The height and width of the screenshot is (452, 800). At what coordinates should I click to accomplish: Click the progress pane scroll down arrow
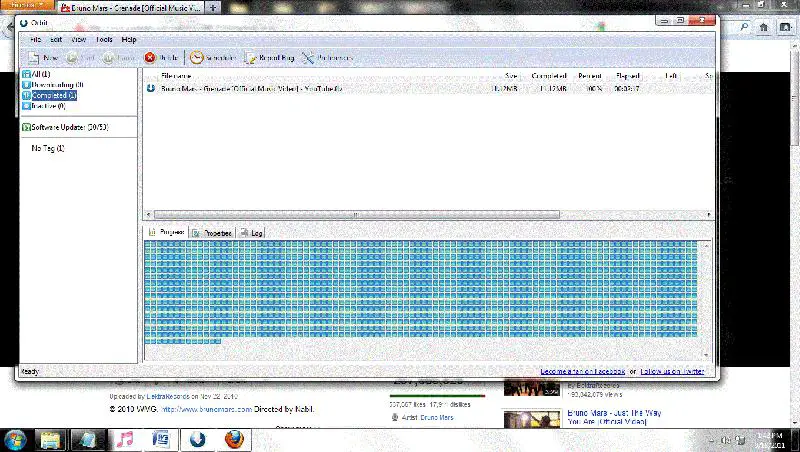tap(706, 355)
